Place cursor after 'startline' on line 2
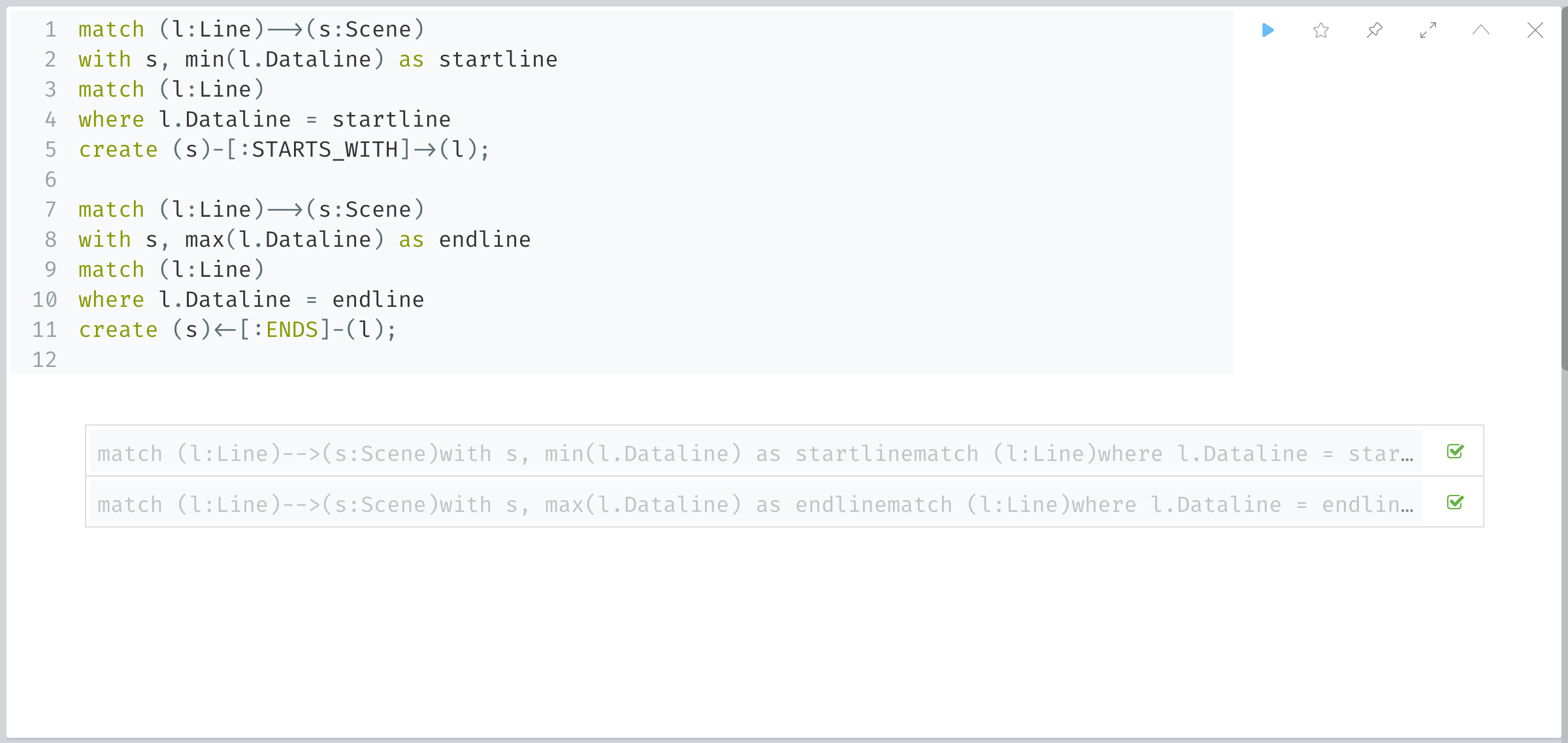Screen dimensions: 1568x743 point(559,59)
